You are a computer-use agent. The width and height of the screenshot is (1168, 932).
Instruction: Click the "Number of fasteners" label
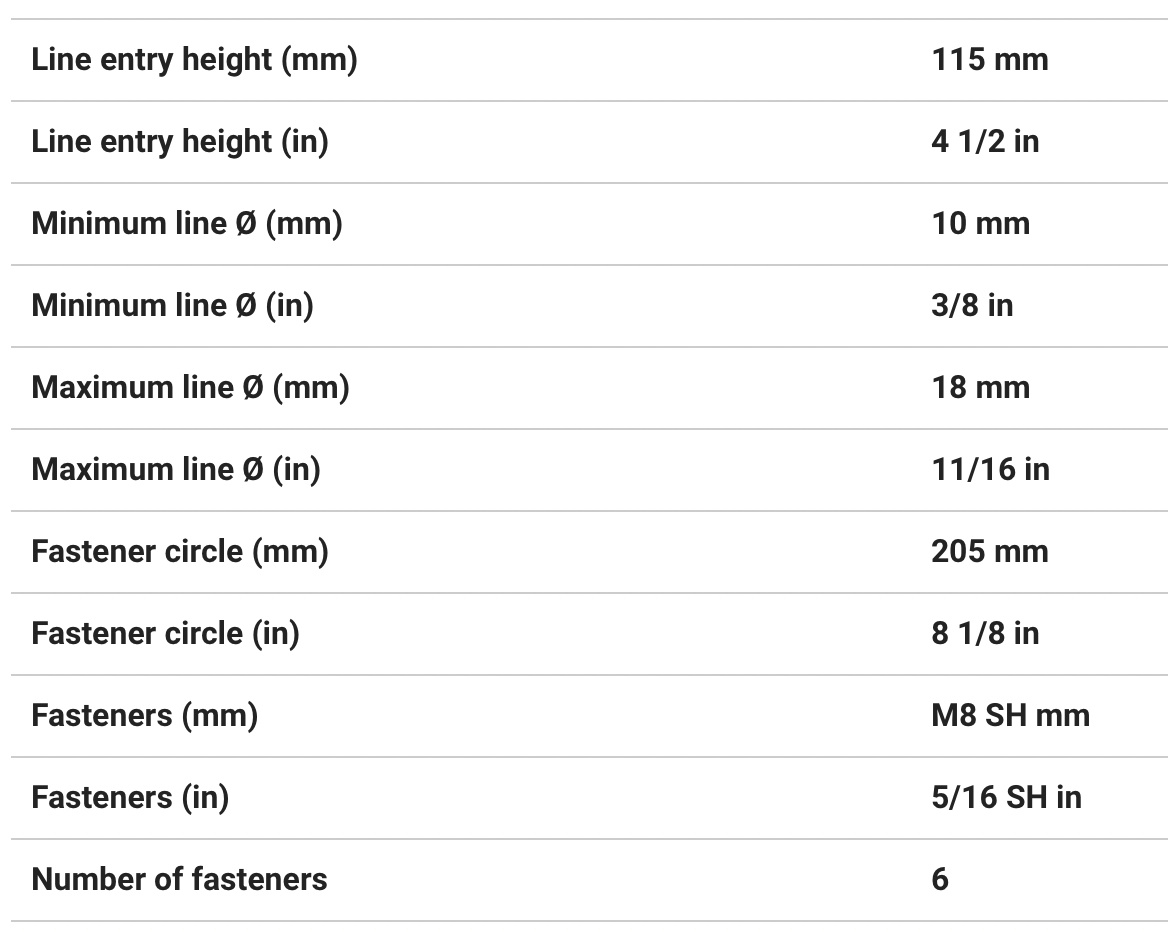(x=179, y=880)
